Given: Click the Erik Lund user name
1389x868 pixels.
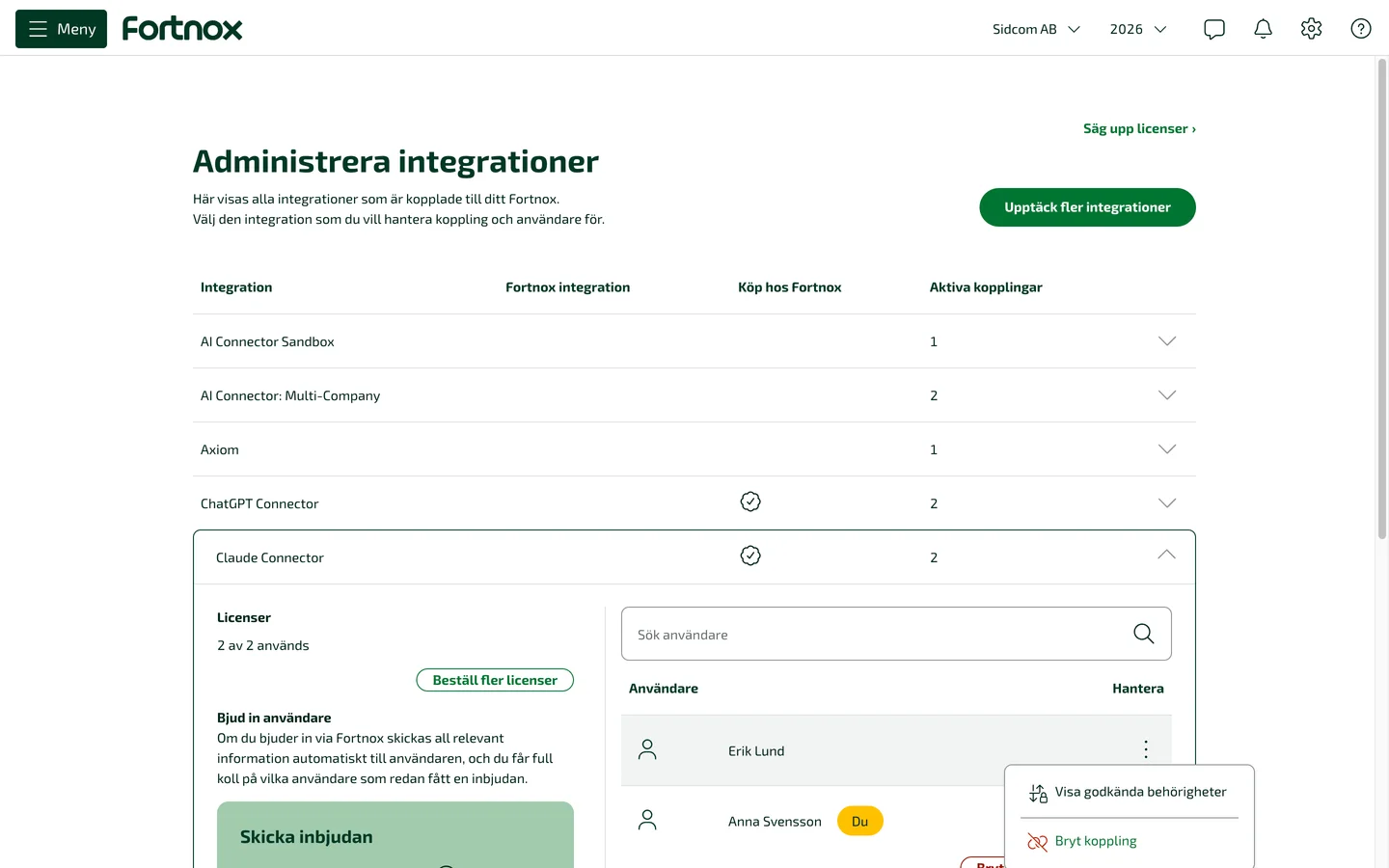Looking at the screenshot, I should (x=756, y=751).
